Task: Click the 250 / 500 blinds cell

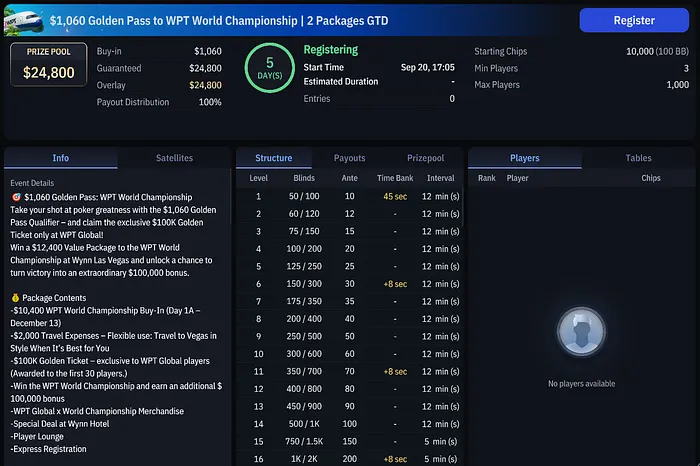Action: (x=304, y=336)
